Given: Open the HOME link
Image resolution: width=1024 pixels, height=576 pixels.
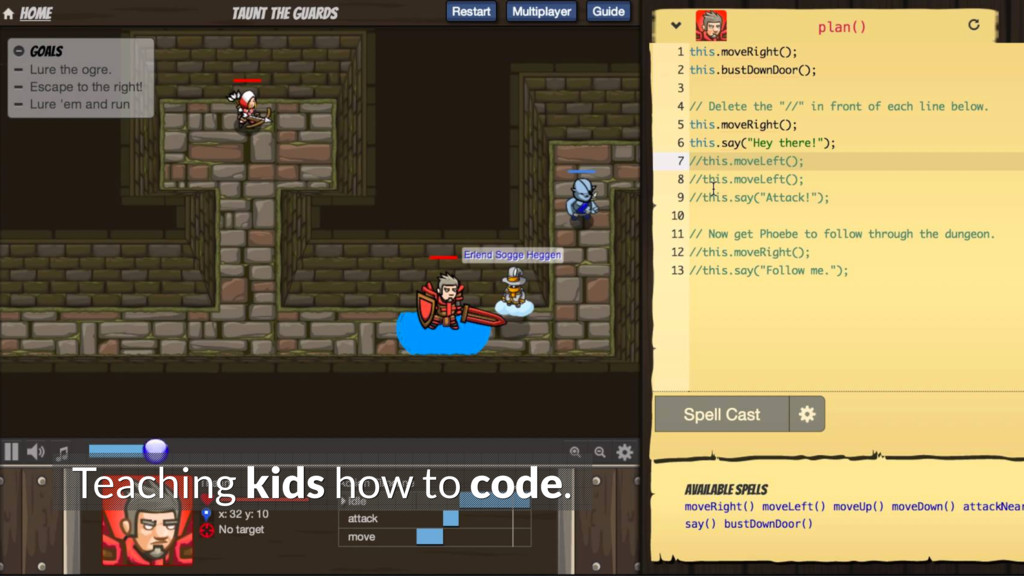Looking at the screenshot, I should [x=36, y=13].
